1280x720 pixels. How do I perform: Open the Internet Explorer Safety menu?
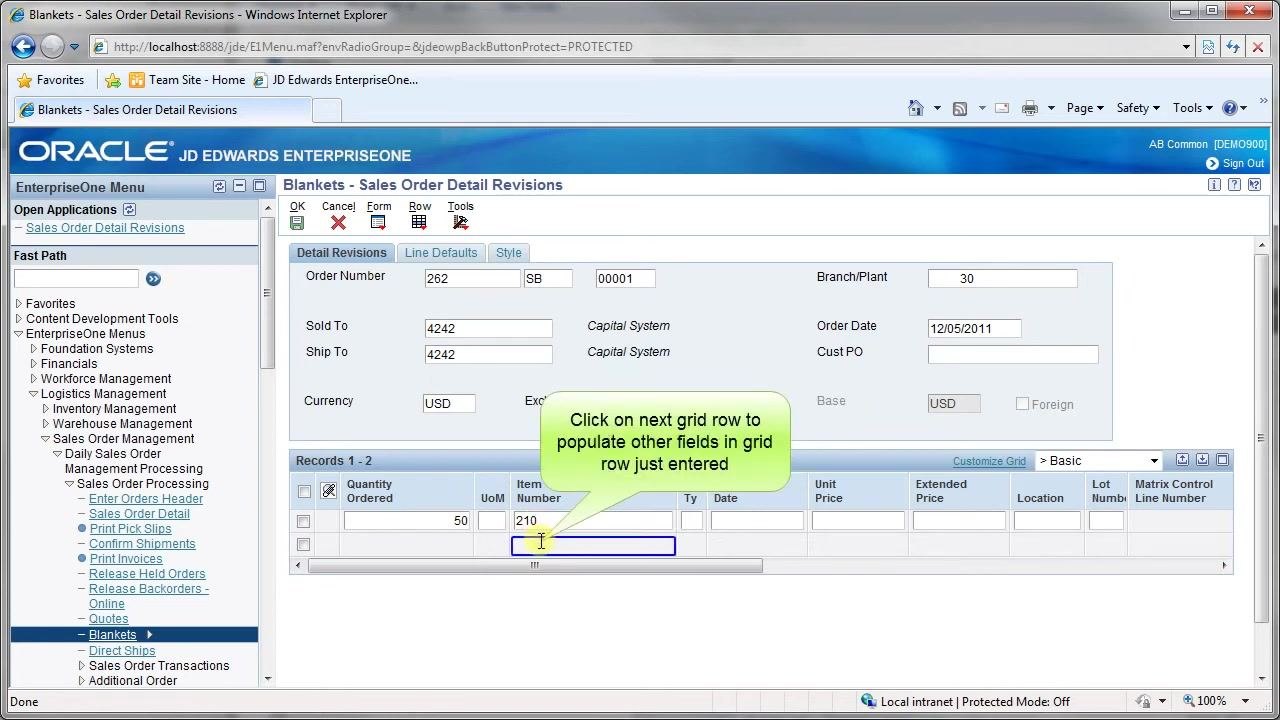tap(1138, 108)
